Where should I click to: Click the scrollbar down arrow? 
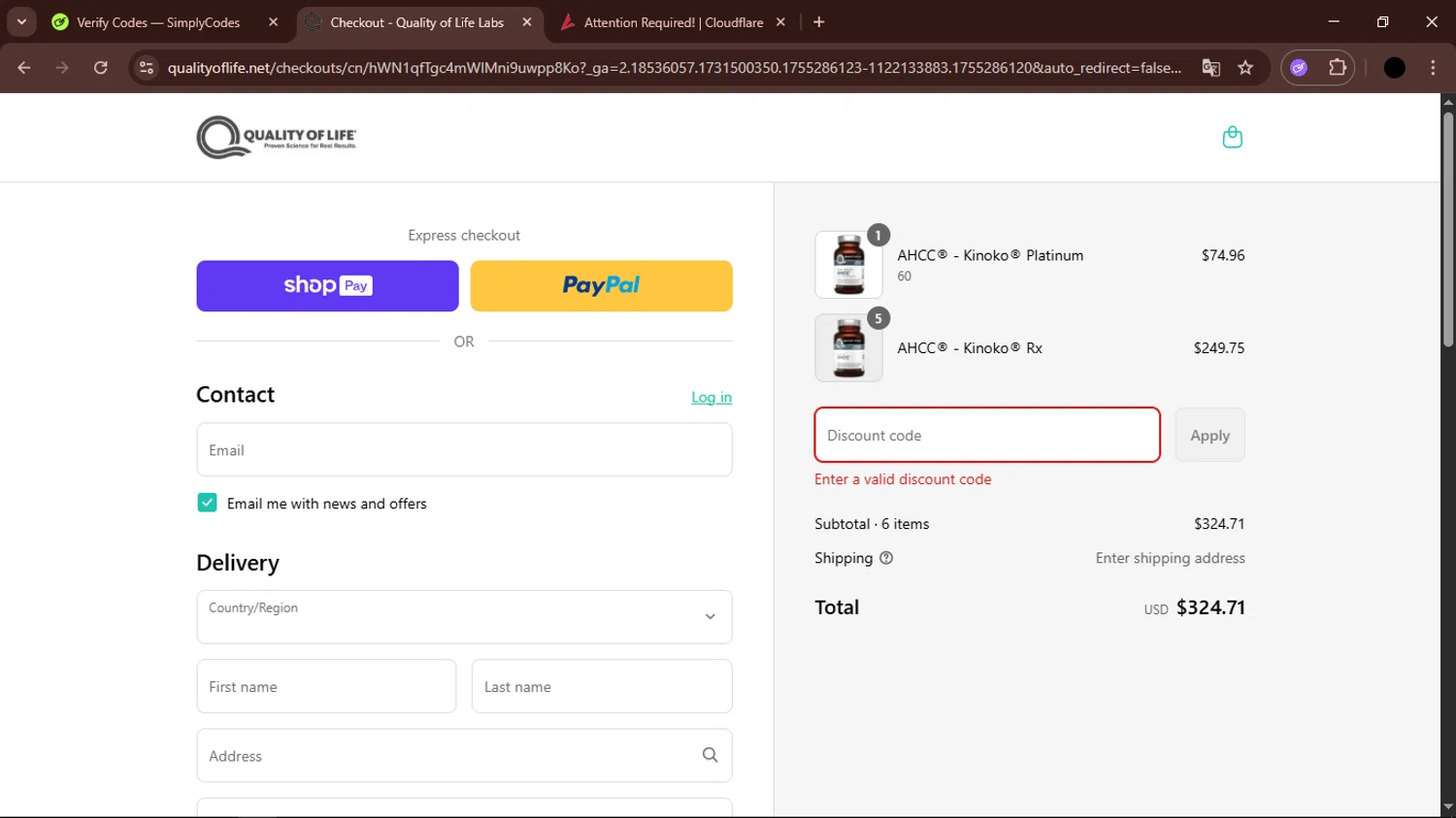(1448, 807)
